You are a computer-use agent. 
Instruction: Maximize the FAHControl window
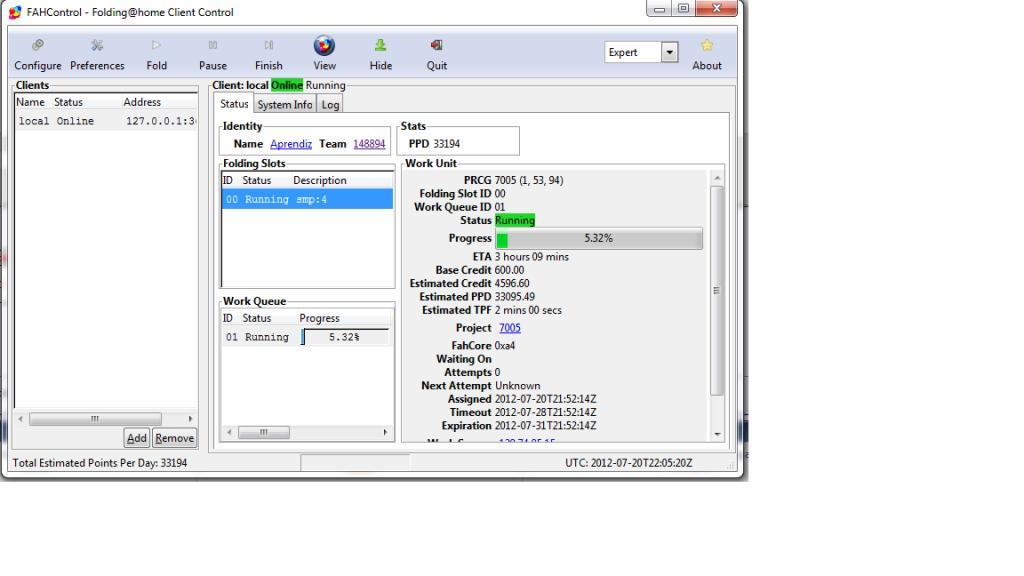click(683, 8)
